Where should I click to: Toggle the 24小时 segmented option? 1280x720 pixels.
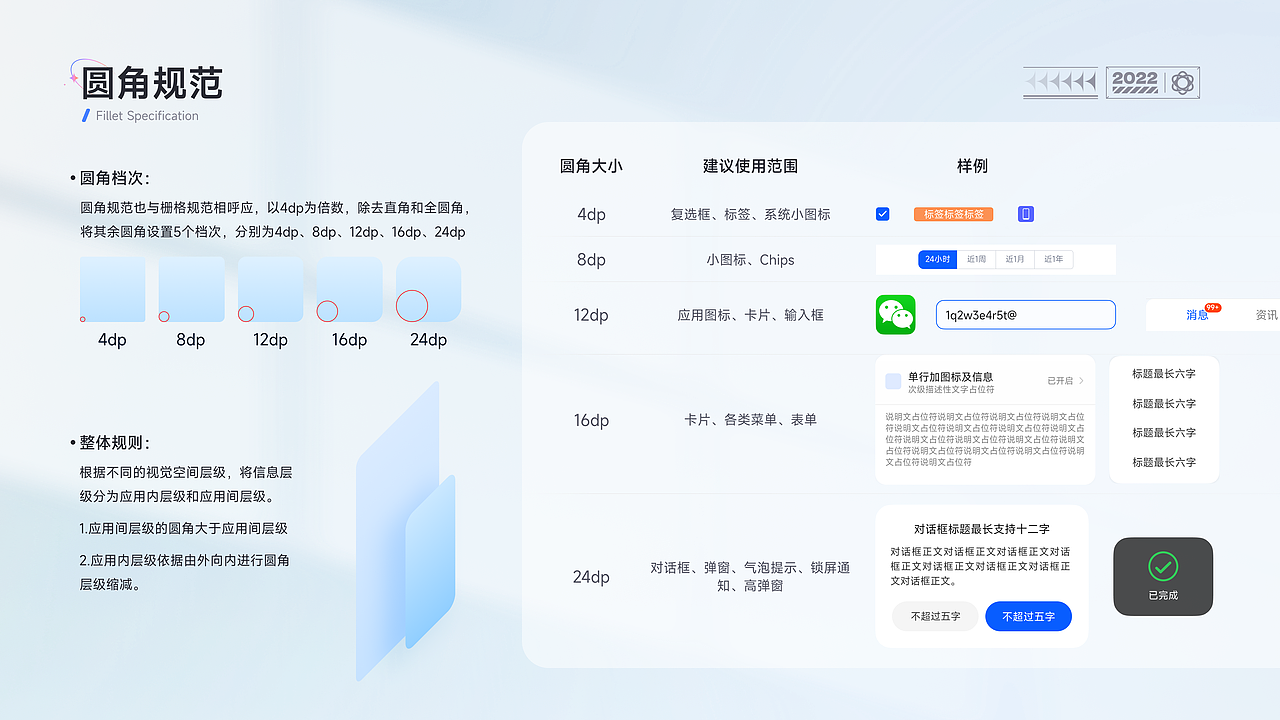[x=936, y=258]
